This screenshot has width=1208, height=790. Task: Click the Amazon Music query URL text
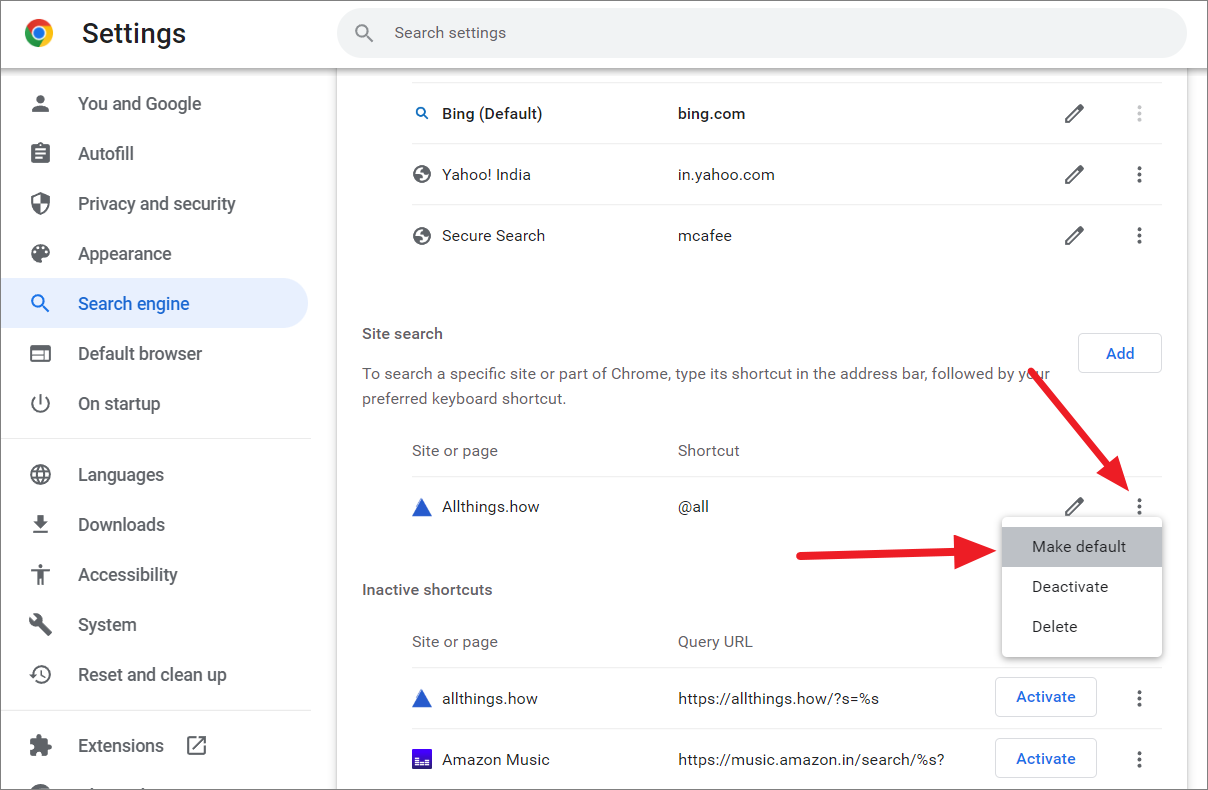pyautogui.click(x=811, y=760)
